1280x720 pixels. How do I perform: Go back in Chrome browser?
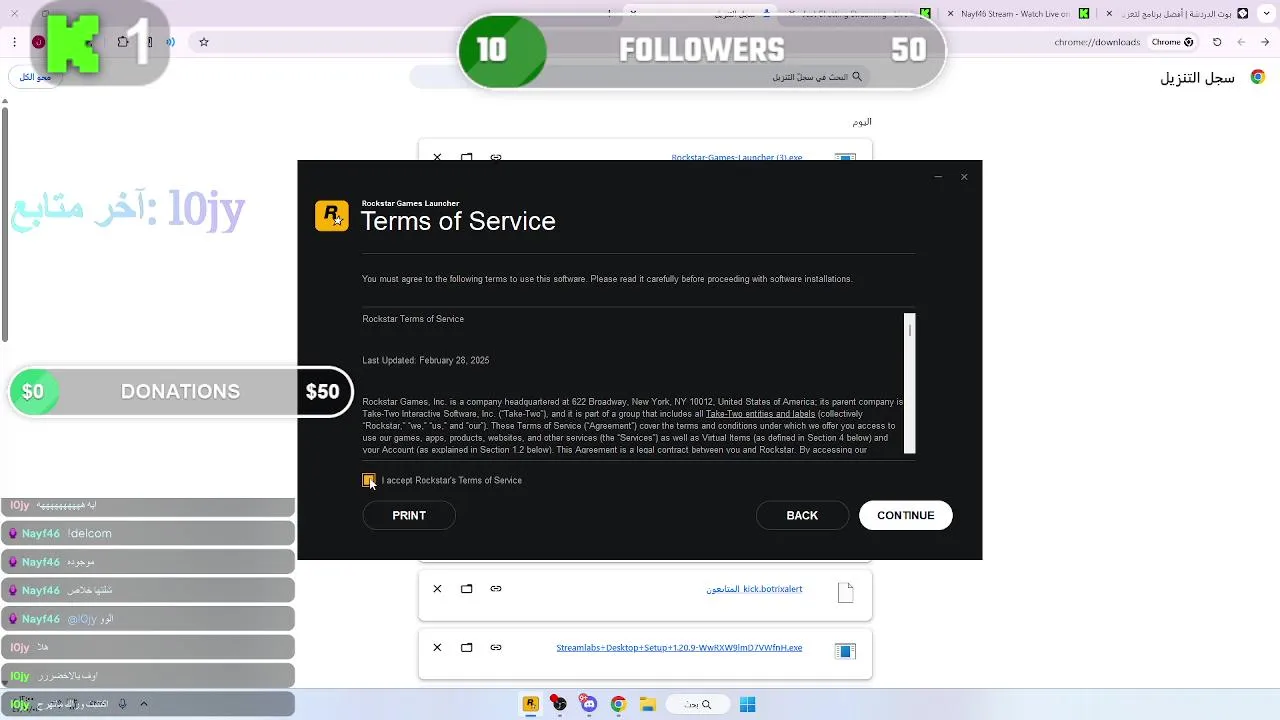(1264, 42)
